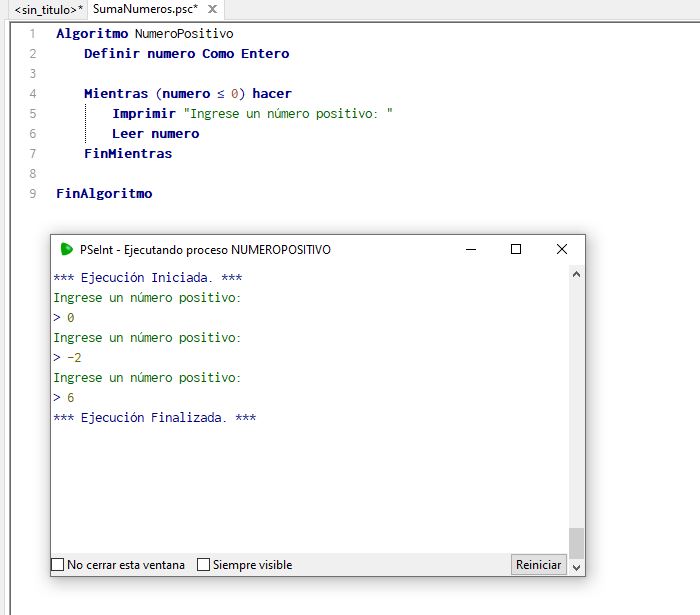Viewport: 700px width, 615px height.
Task: Click 'FinMientras' on line 7
Action: 128,154
